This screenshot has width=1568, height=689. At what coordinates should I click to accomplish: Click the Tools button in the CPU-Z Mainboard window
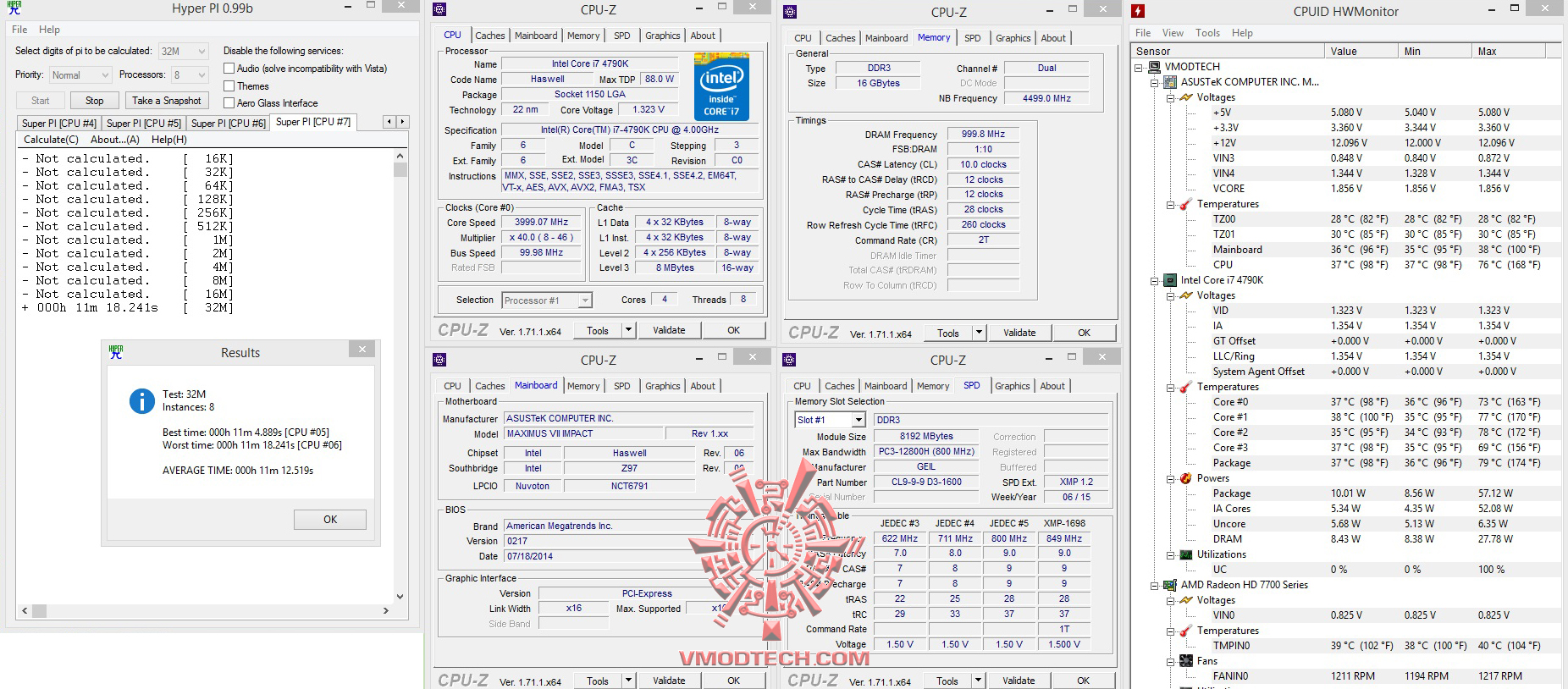point(598,681)
